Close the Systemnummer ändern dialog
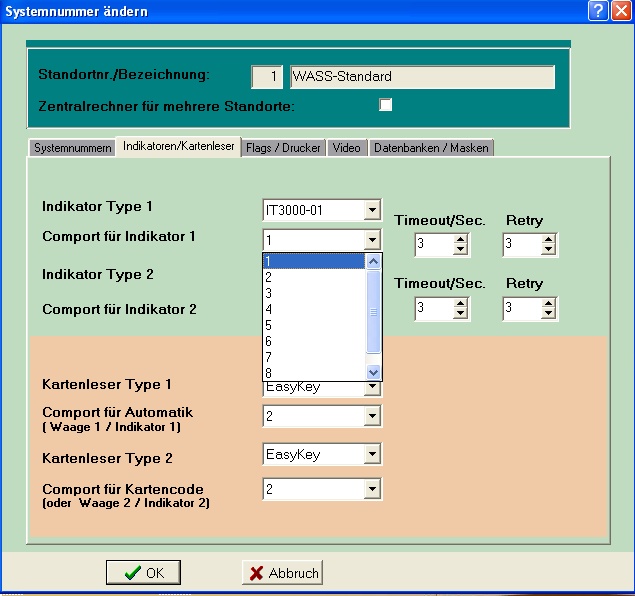 [x=620, y=11]
